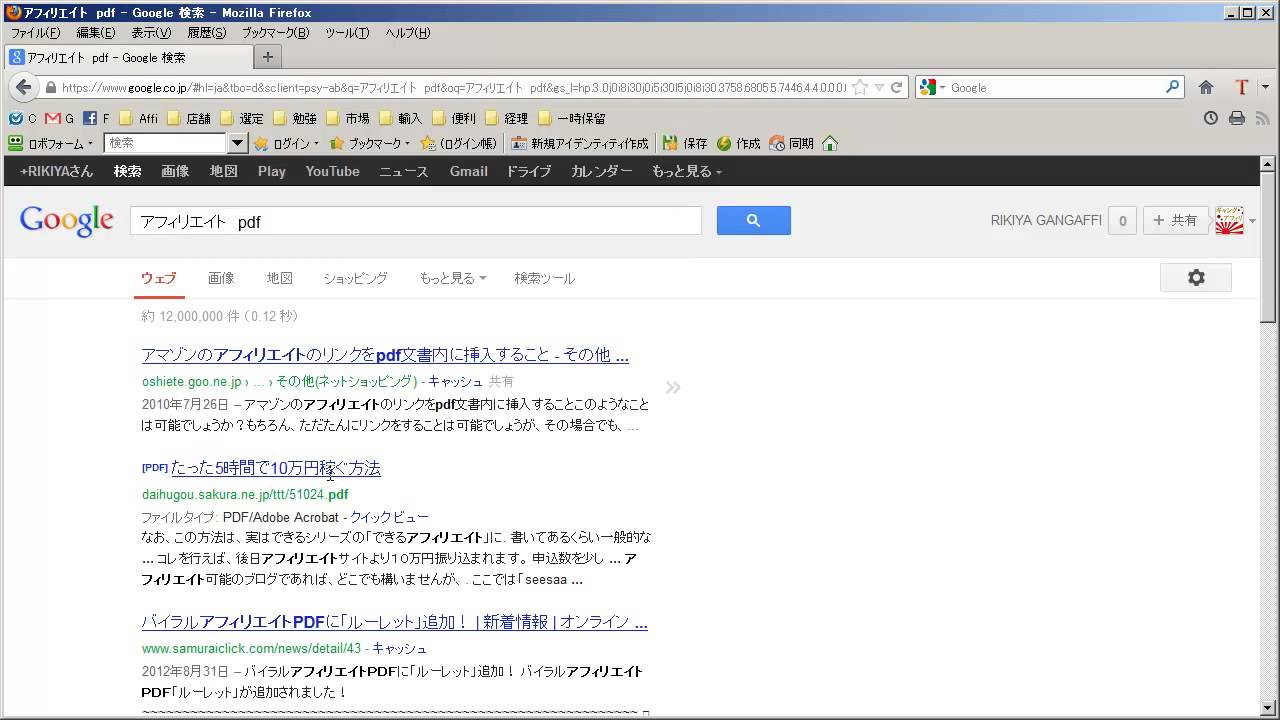Click RoboForm 同期 sync button
This screenshot has width=1280, height=720.
point(791,143)
